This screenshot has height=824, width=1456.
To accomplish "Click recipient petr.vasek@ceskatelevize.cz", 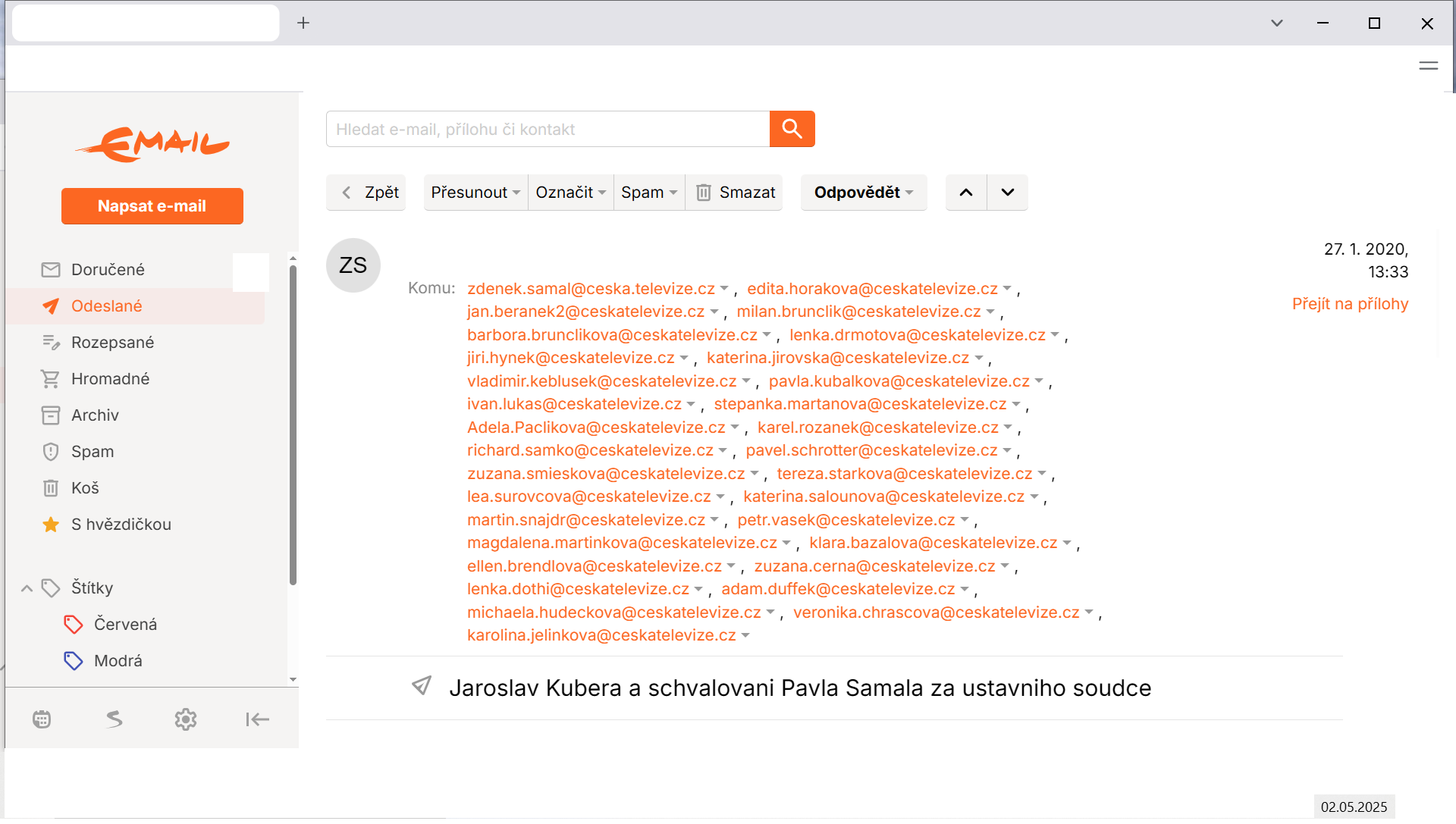I will tap(846, 520).
